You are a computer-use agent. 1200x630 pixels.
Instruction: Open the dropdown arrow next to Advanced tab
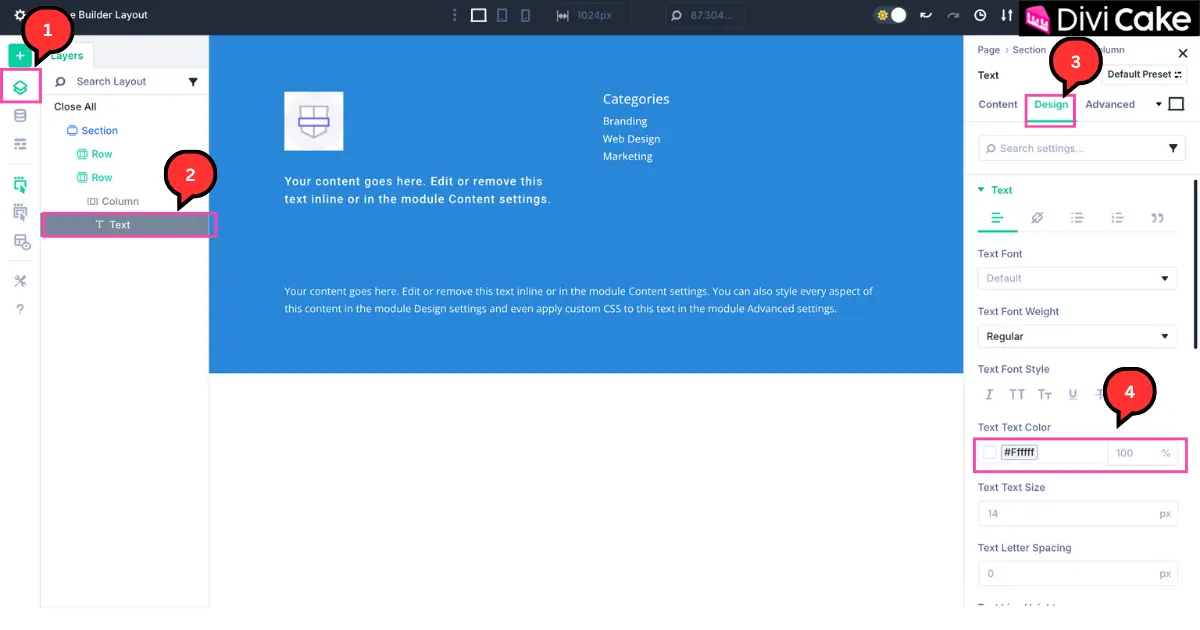pos(1159,104)
